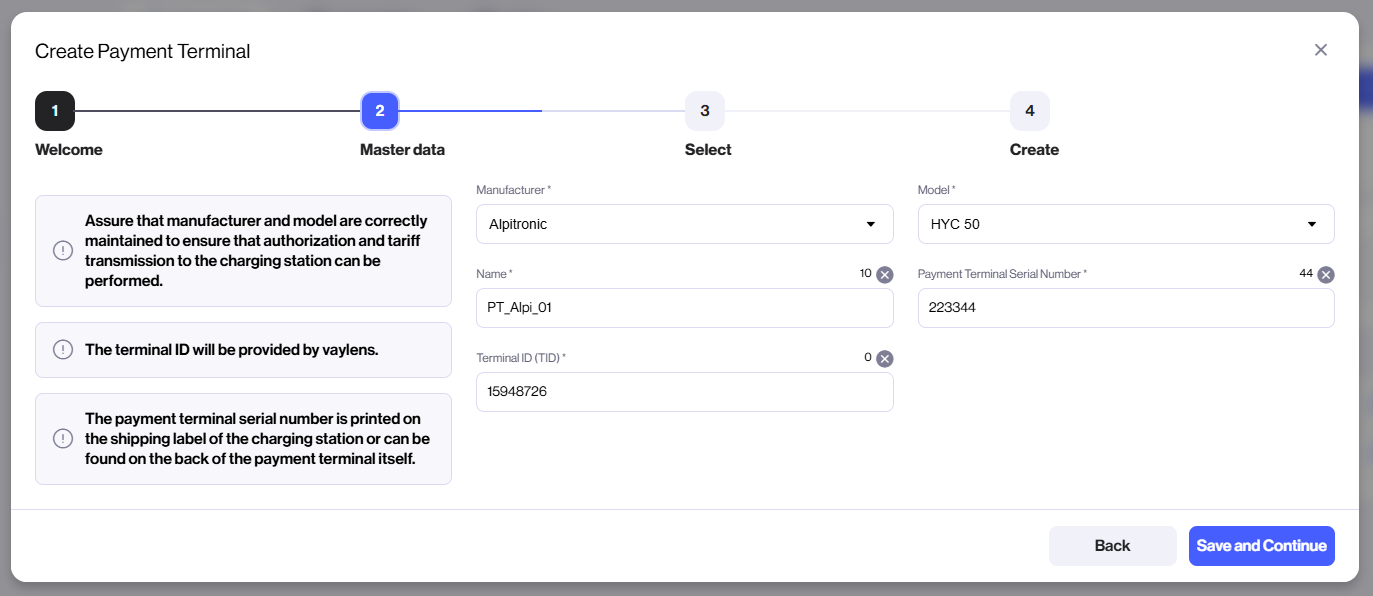Clear the Name field using its X icon
The width and height of the screenshot is (1373, 596).
coord(884,275)
